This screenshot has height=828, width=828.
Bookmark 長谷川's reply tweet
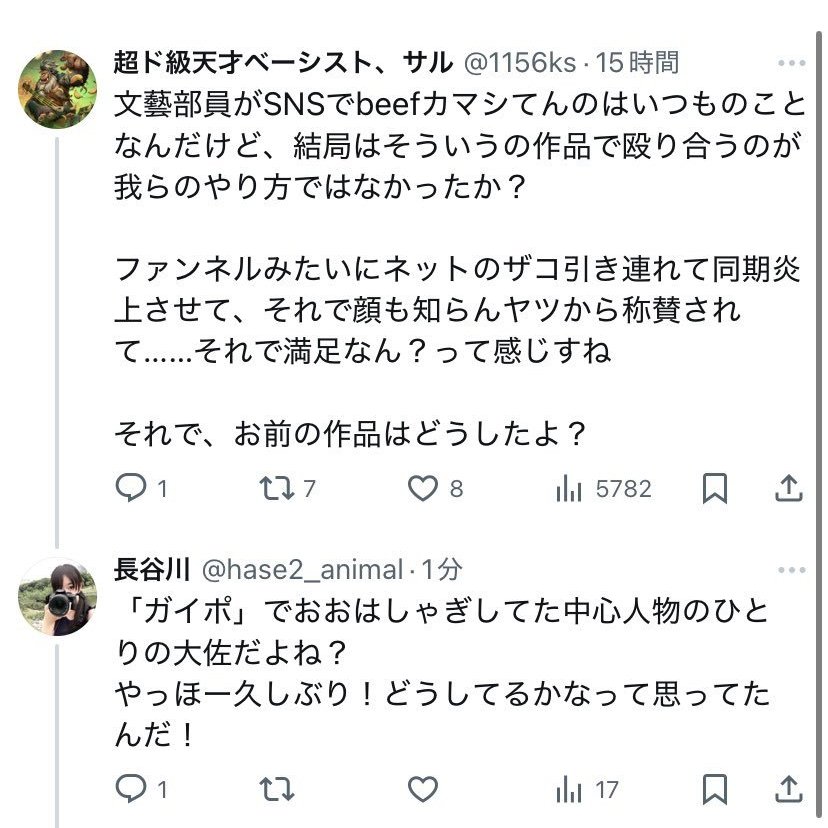pos(714,790)
